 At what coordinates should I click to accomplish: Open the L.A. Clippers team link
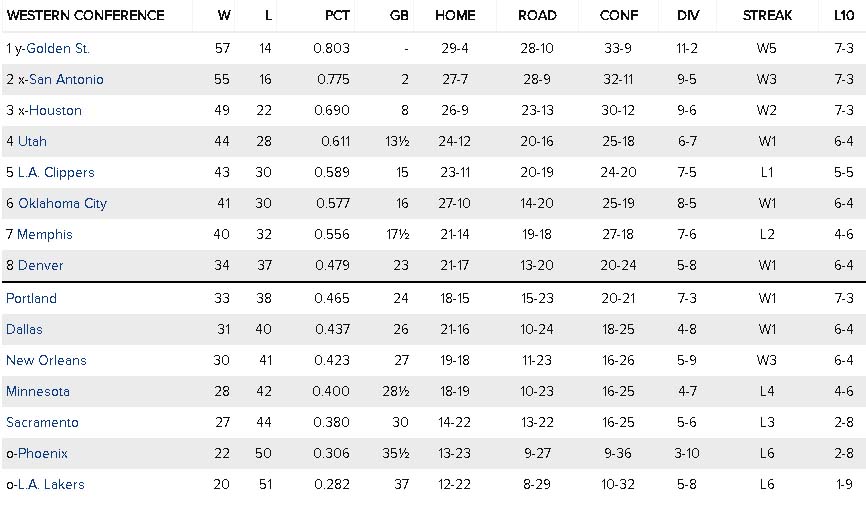(56, 172)
